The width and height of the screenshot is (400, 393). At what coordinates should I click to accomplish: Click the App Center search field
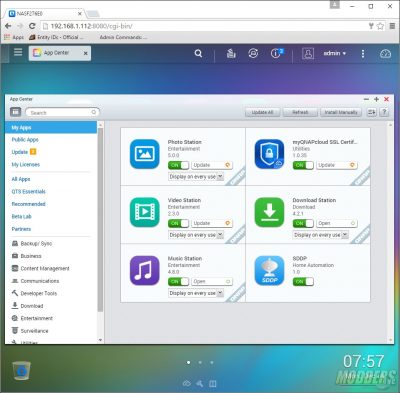pos(62,112)
